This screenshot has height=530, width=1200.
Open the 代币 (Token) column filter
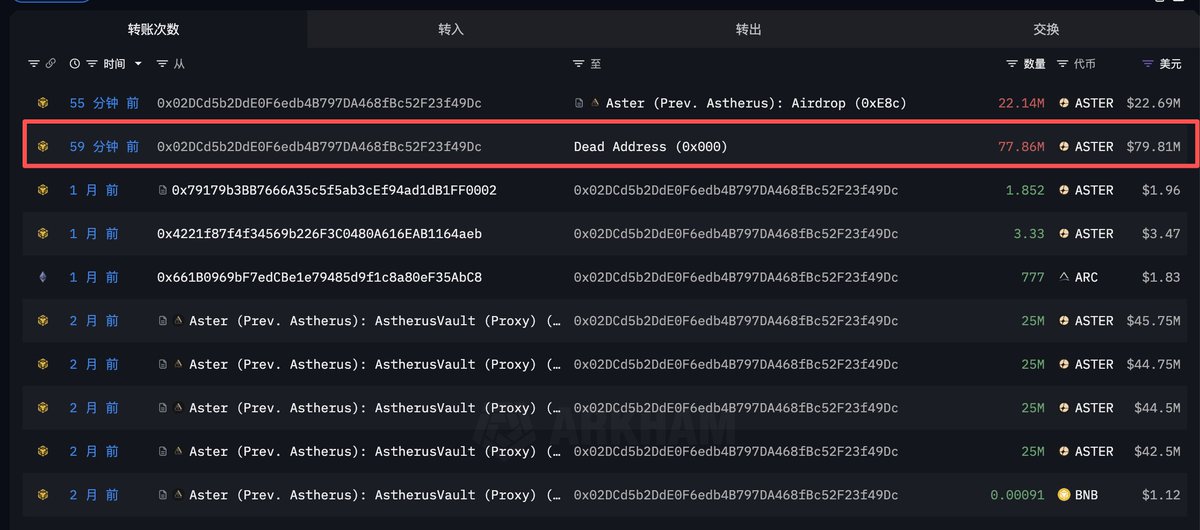click(1062, 64)
